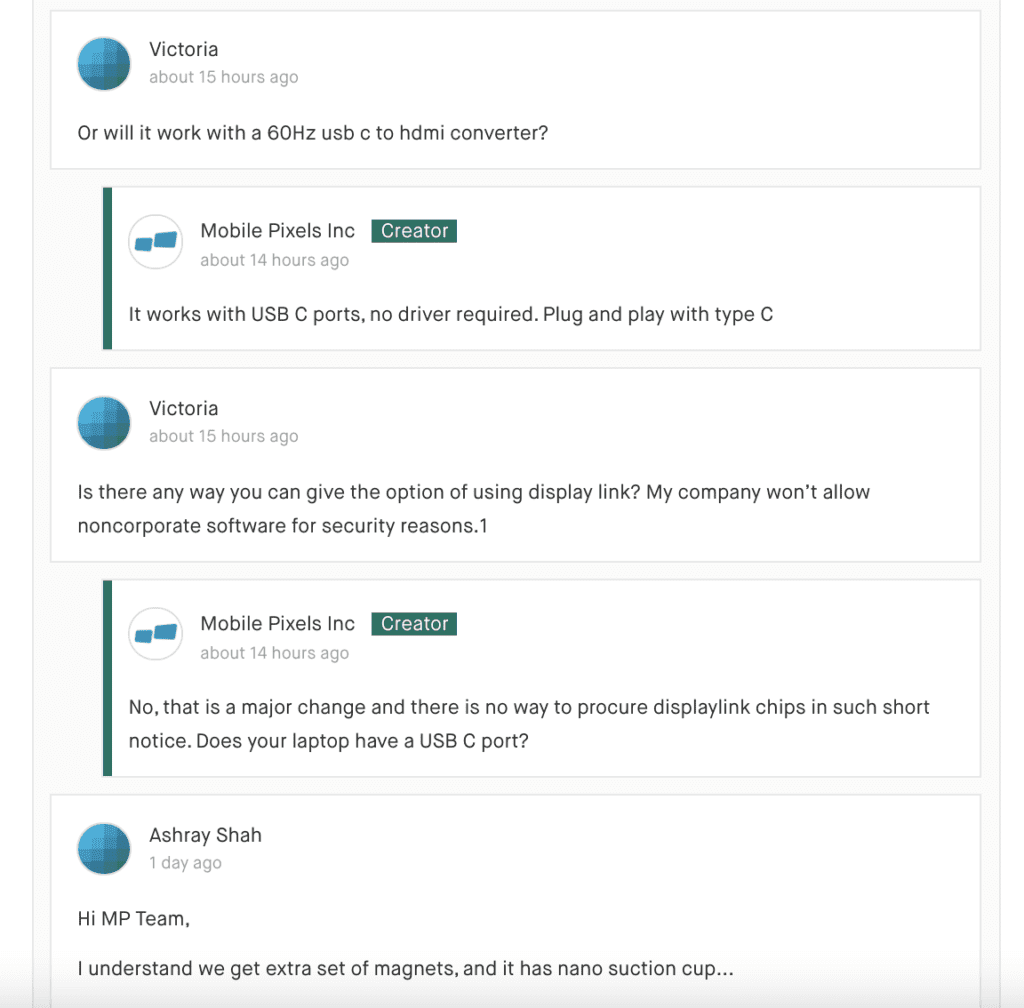The width and height of the screenshot is (1024, 1008).
Task: Click the '1 day ago' timestamp on Ashray's comment
Action: (x=185, y=863)
